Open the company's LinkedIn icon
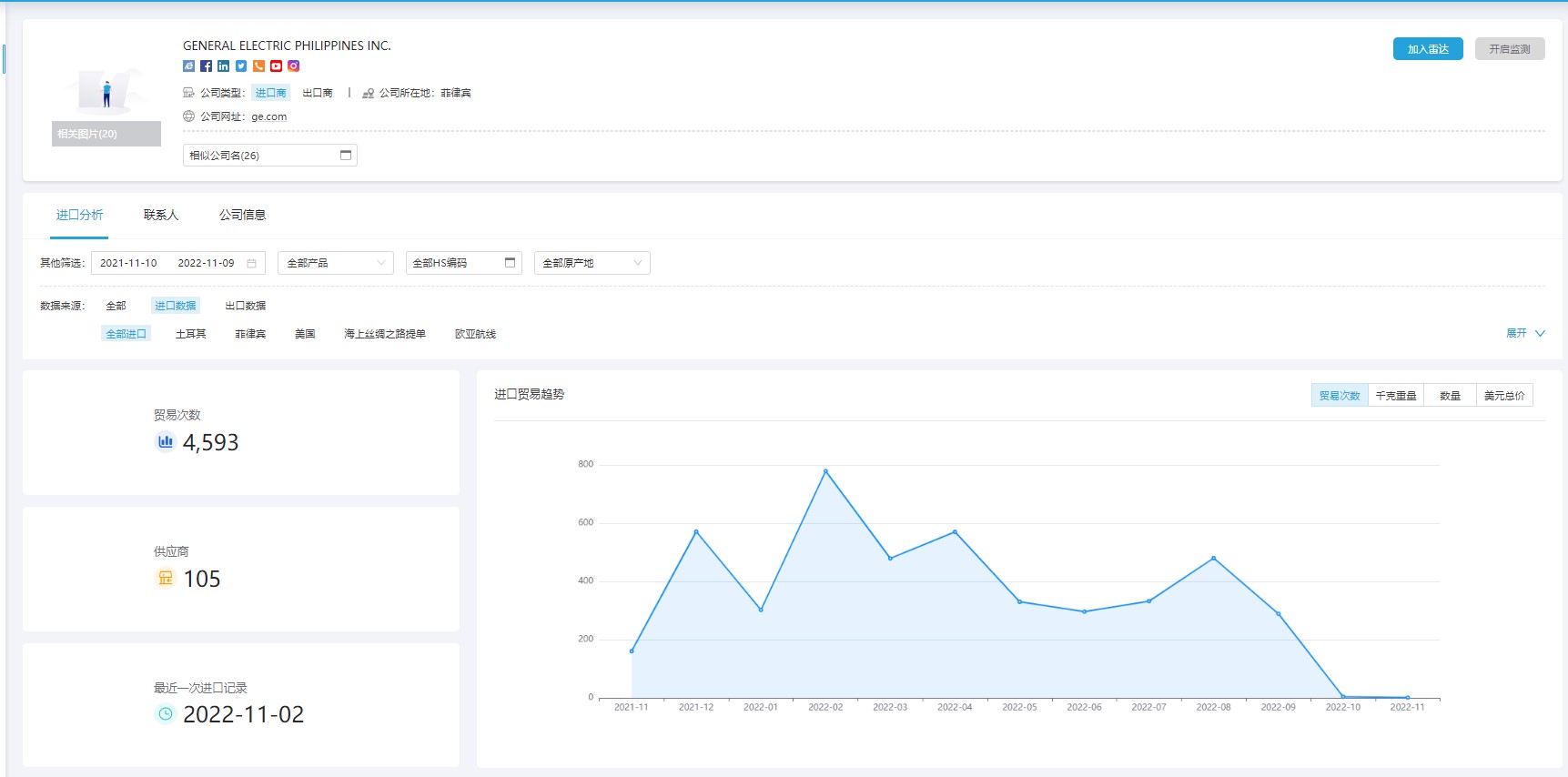Viewport: 1568px width, 777px height. coord(223,66)
